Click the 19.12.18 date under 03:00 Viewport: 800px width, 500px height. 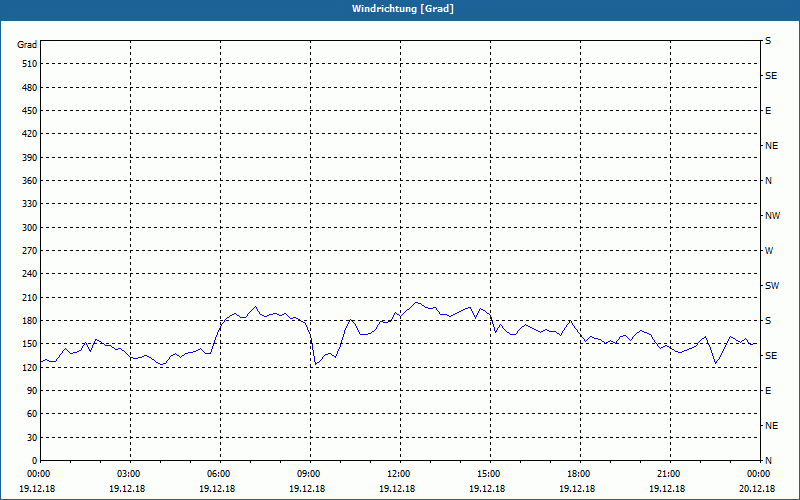(x=128, y=489)
